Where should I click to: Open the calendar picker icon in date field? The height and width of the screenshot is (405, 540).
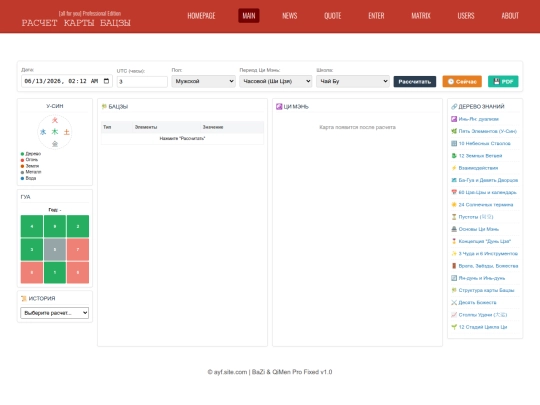pyautogui.click(x=106, y=81)
